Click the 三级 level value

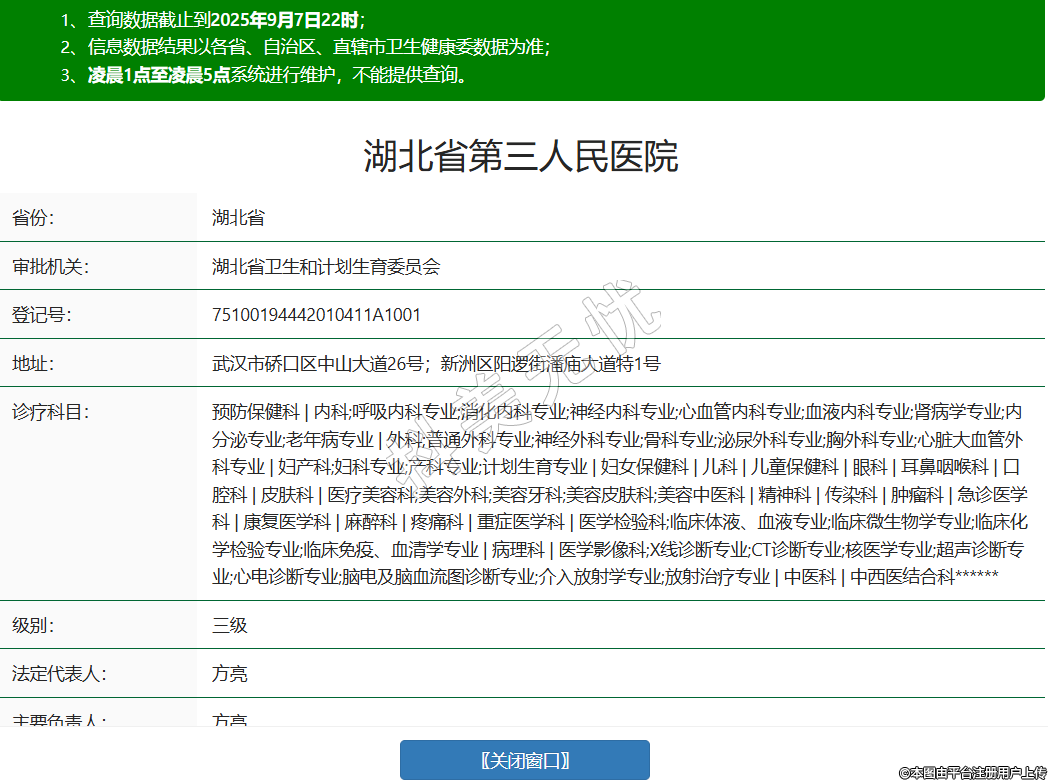pos(229,626)
